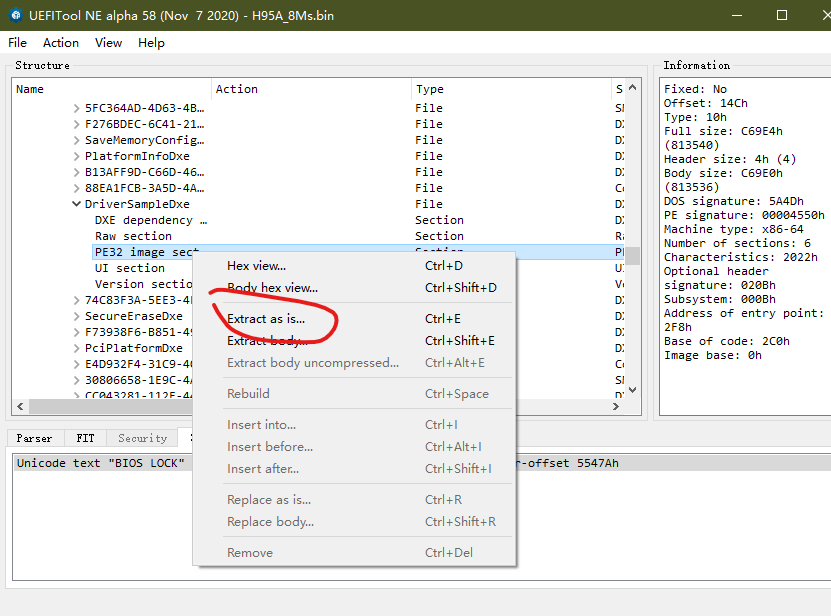This screenshot has height=616, width=831.
Task: Expand the SecureEraseDxe tree node
Action: (77, 316)
